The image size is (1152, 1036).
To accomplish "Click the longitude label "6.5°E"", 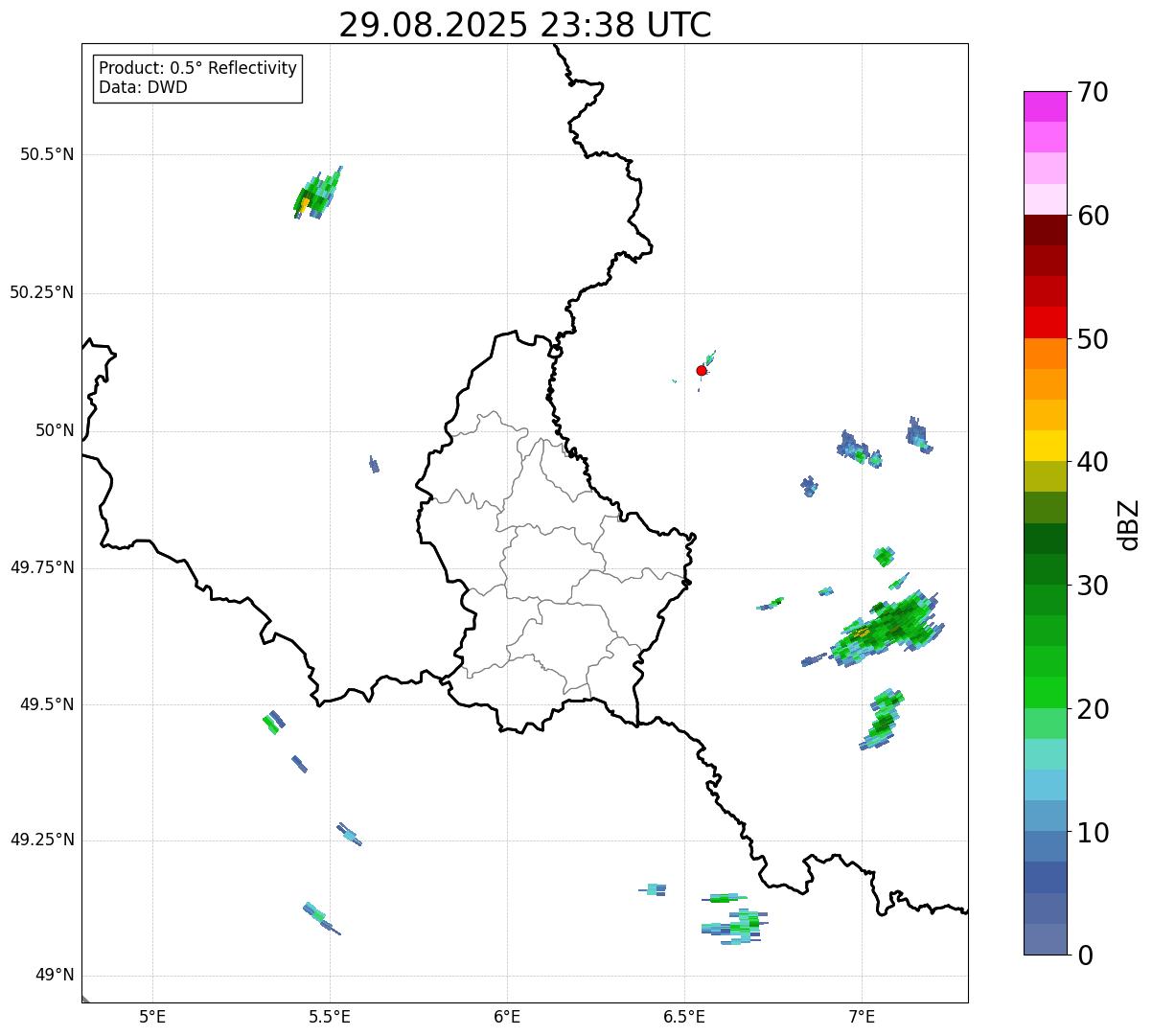I will [684, 1017].
